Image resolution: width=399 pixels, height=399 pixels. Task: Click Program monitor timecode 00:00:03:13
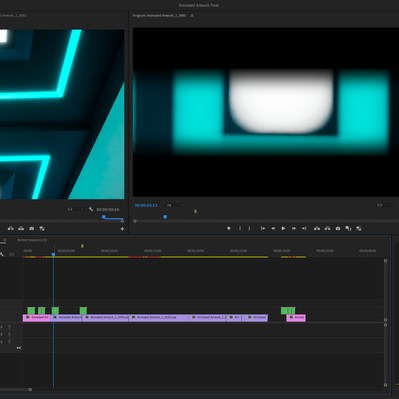pos(146,205)
